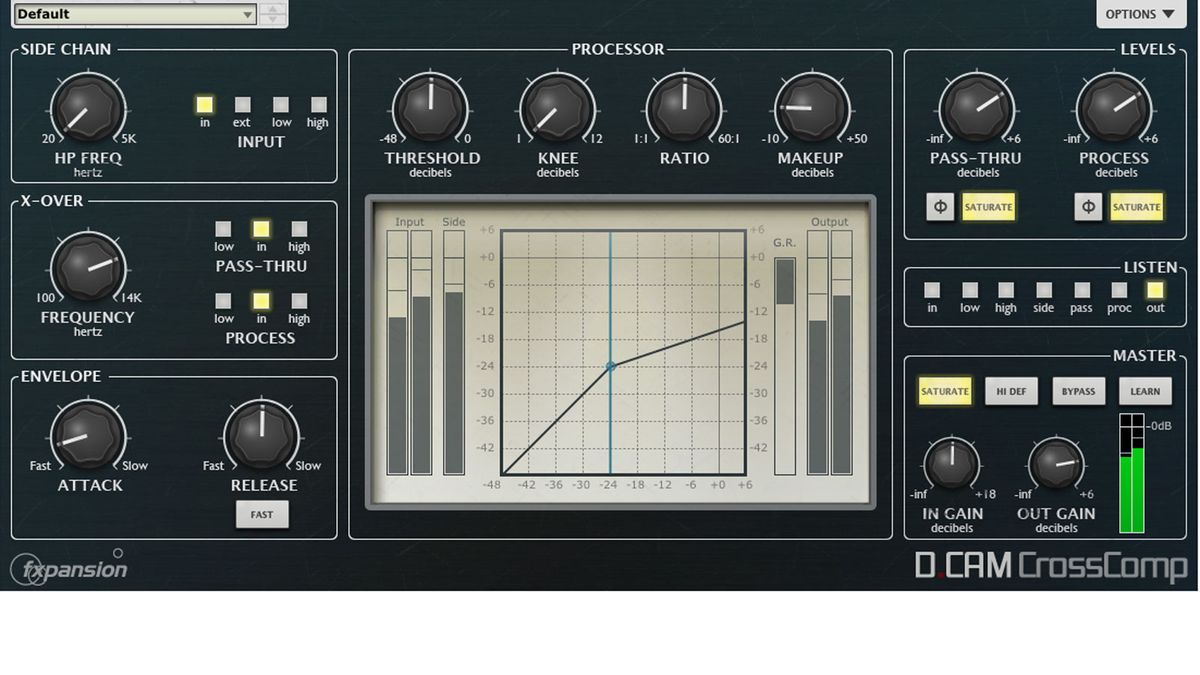This screenshot has width=1200, height=675.
Task: Select side chain input 'ext'
Action: [242, 104]
